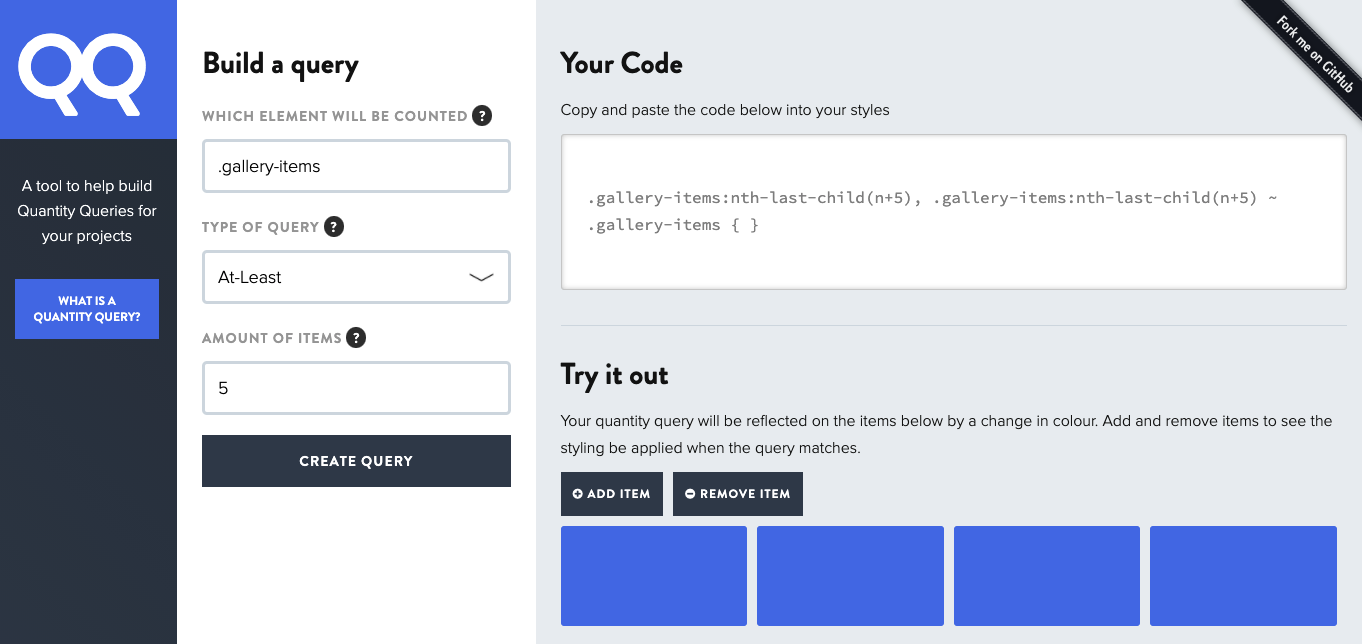
Task: Select the first blue item box
Action: tap(654, 576)
